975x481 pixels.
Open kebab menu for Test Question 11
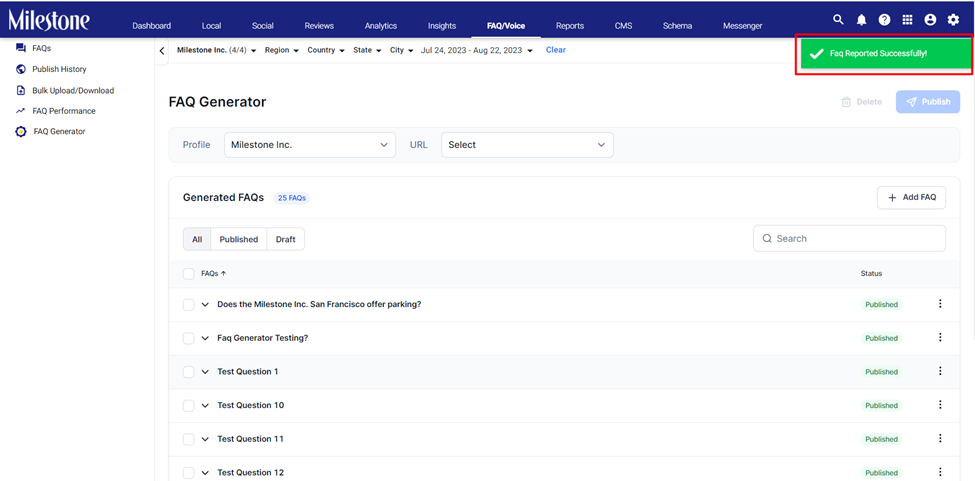pos(940,438)
